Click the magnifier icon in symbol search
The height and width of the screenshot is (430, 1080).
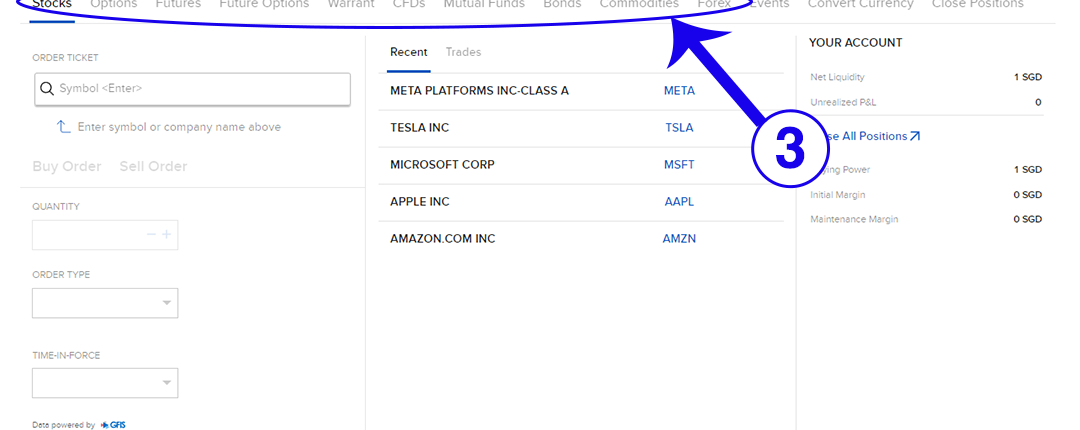(x=46, y=89)
